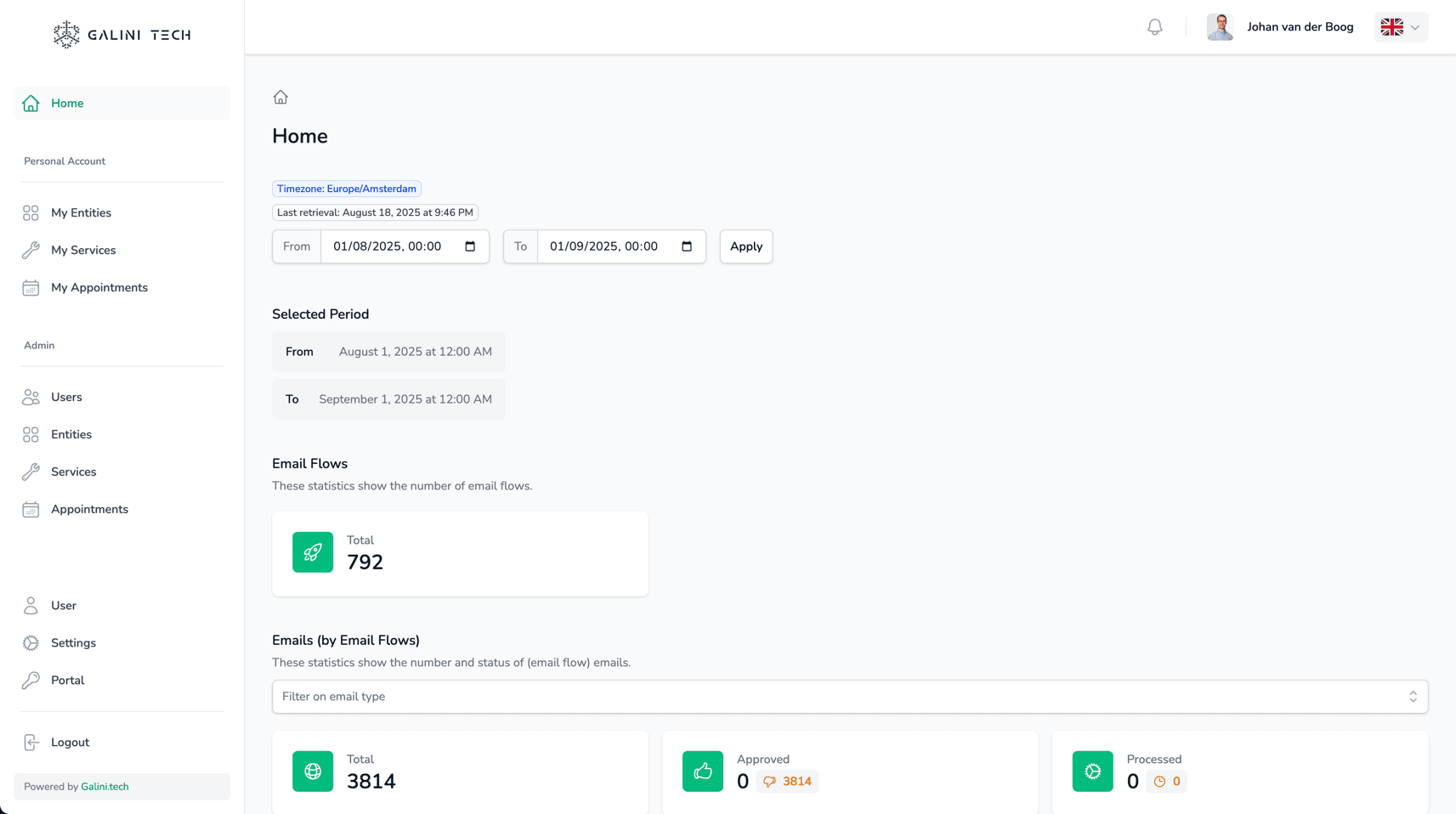Click the globe icon on Emails total
The height and width of the screenshot is (814, 1456).
[x=313, y=772]
